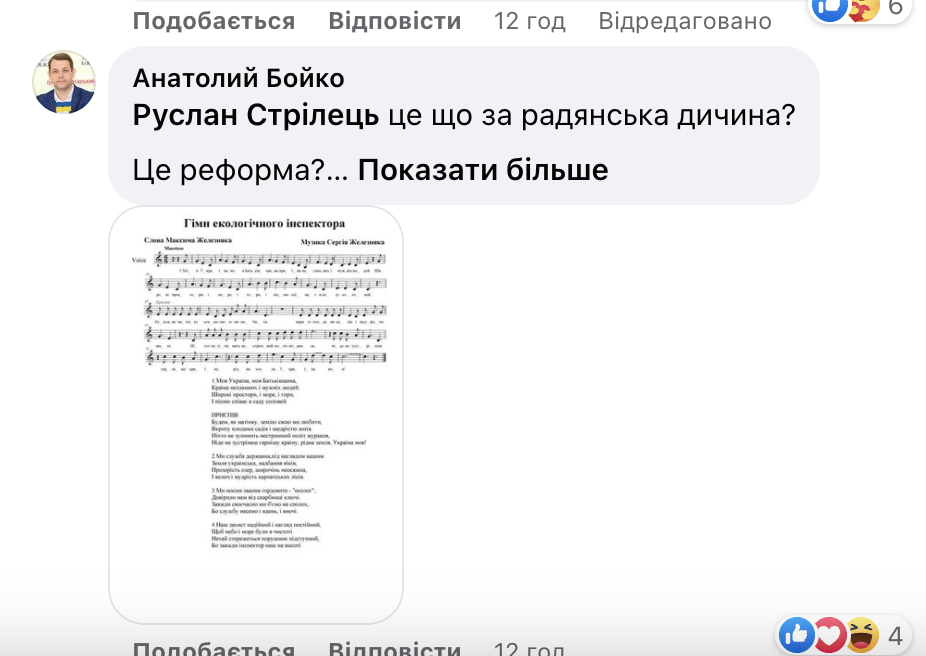
Task: Click Подобається under the top comment
Action: click(x=213, y=19)
